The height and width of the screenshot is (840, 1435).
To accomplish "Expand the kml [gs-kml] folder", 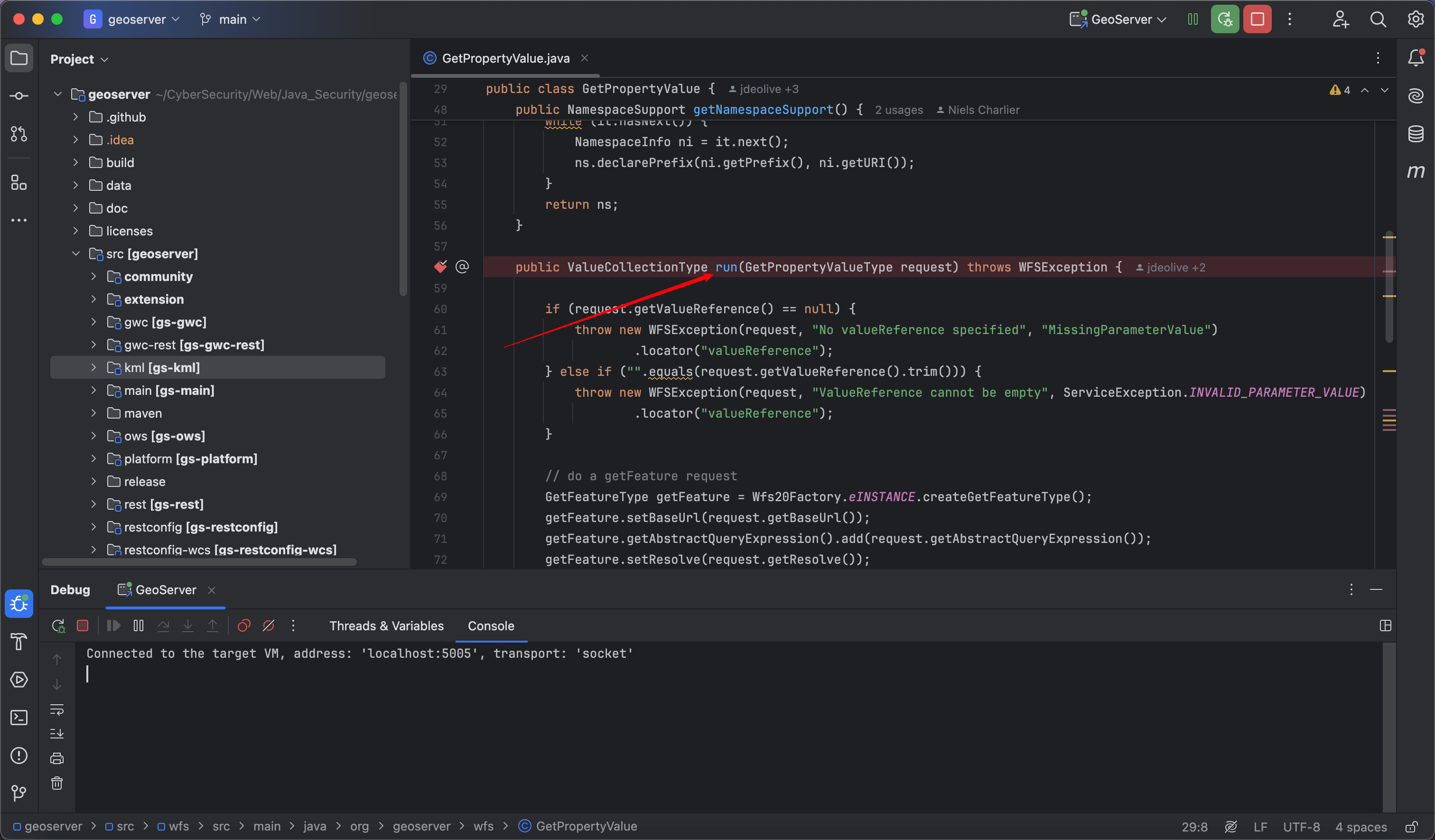I will point(93,368).
